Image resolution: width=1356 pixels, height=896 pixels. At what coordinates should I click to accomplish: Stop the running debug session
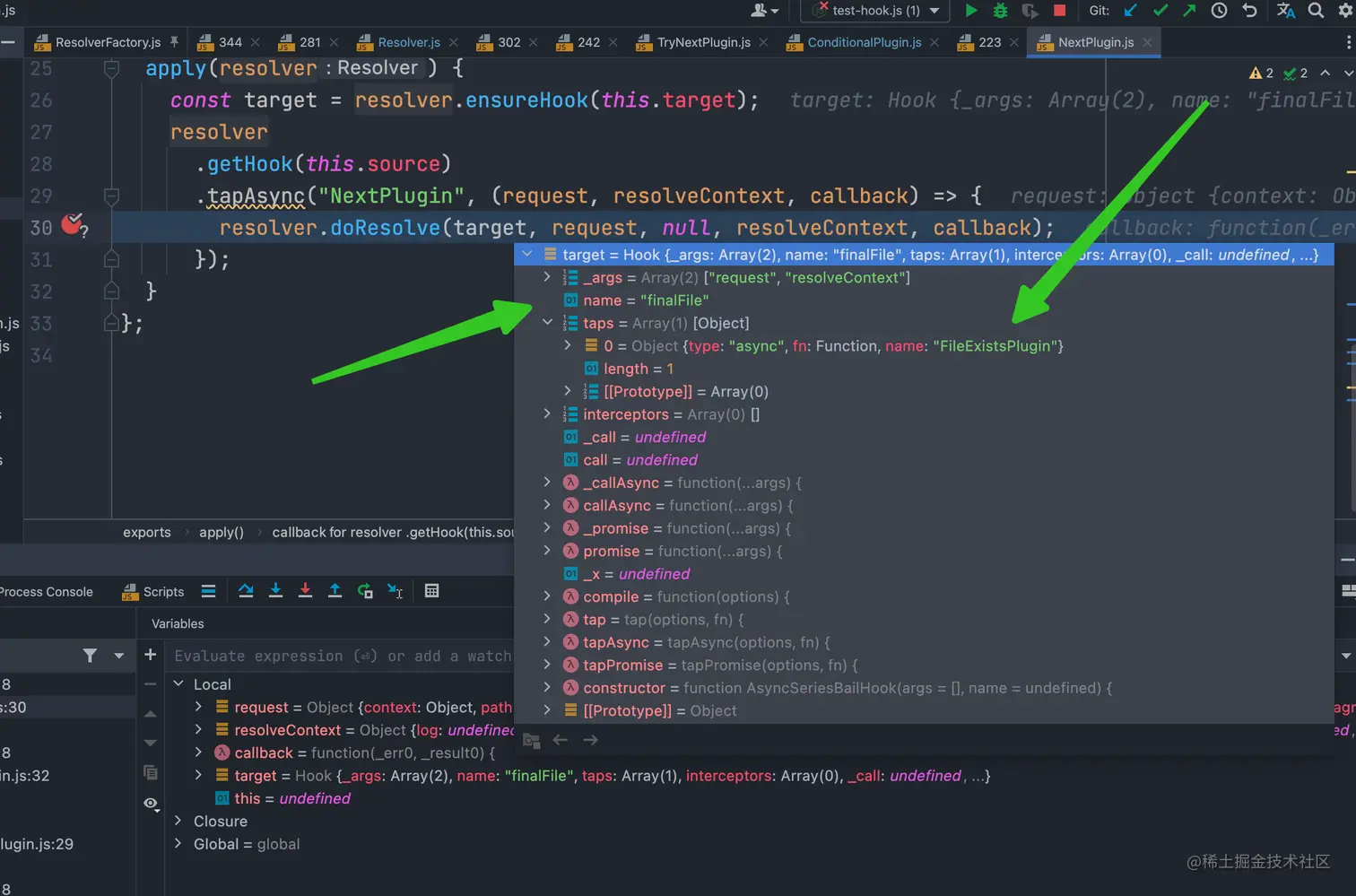[x=1059, y=11]
